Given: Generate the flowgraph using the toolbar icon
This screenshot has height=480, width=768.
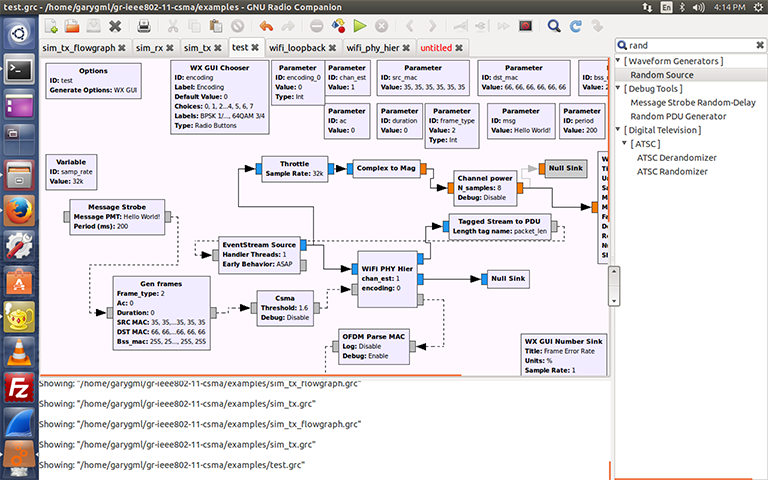Looking at the screenshot, I should point(338,25).
